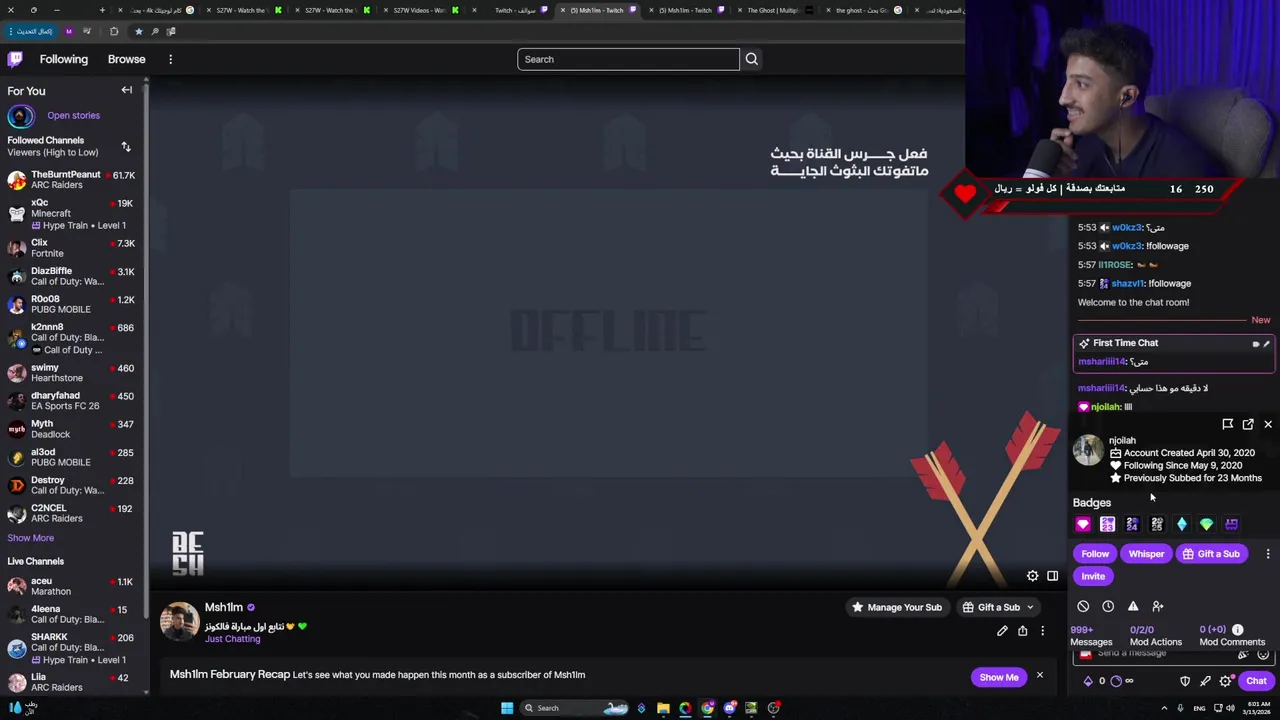Open channel more options three dots

1042,631
